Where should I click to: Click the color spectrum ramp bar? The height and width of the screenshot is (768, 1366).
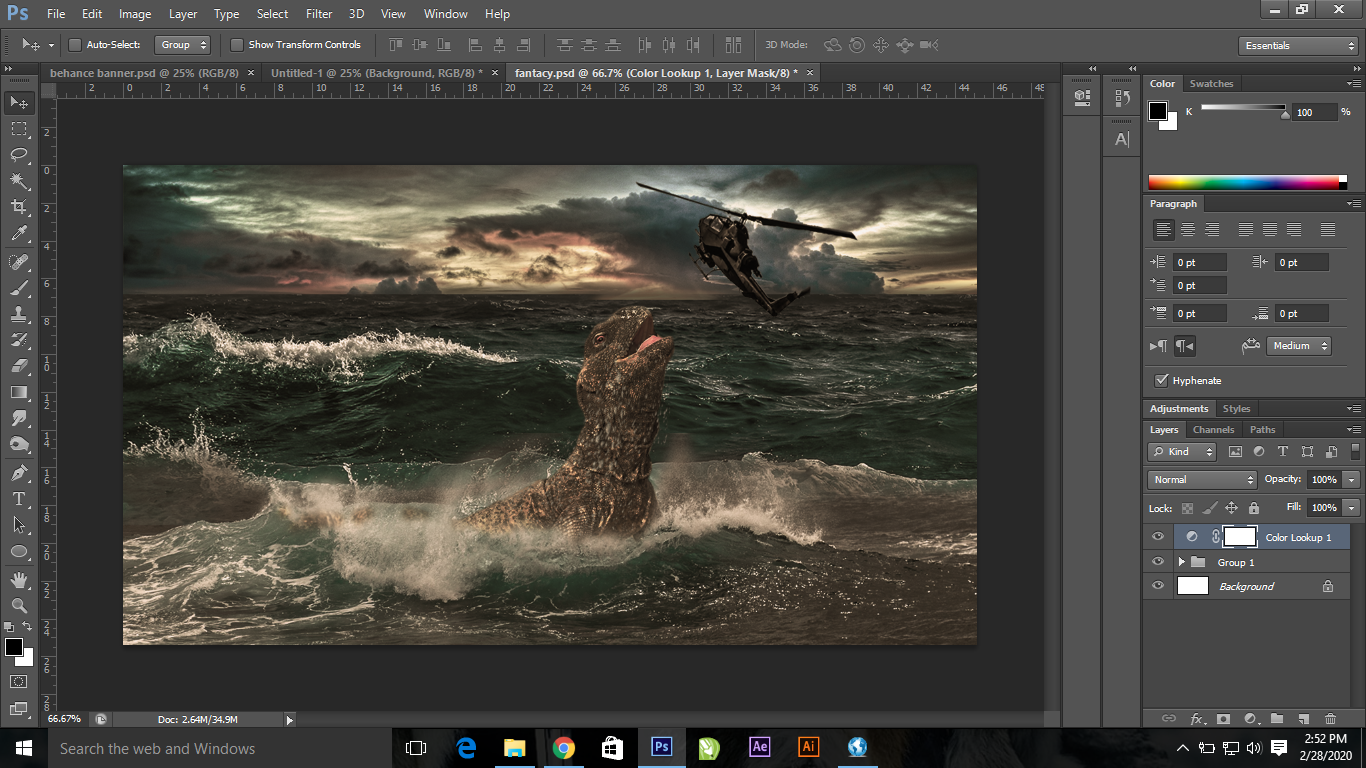(x=1246, y=182)
